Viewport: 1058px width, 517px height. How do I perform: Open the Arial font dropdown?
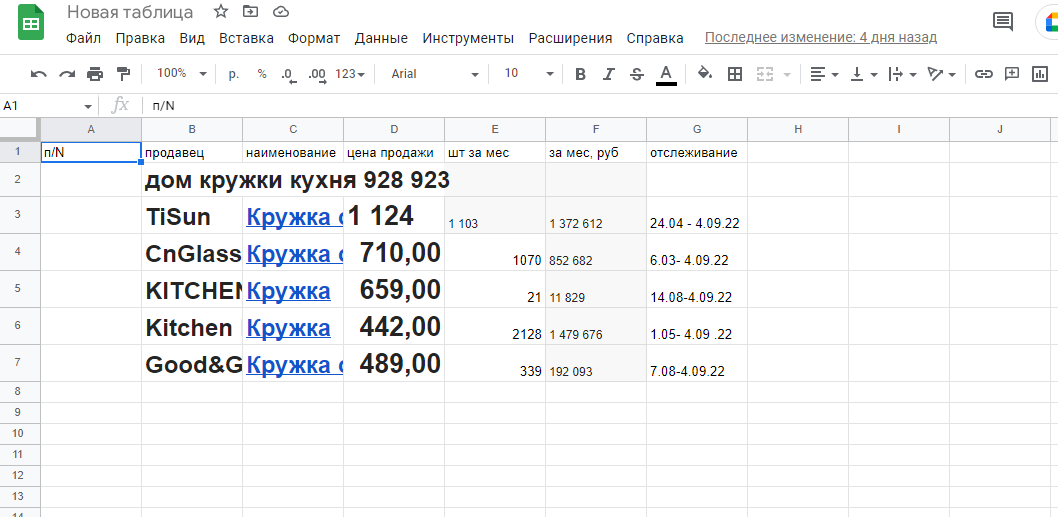(435, 74)
